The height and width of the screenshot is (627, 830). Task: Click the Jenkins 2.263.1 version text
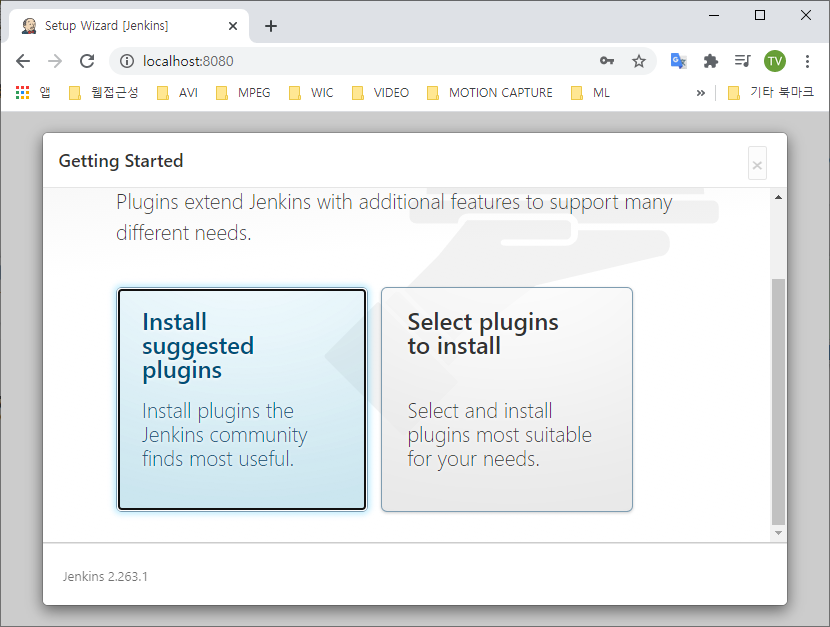(105, 576)
